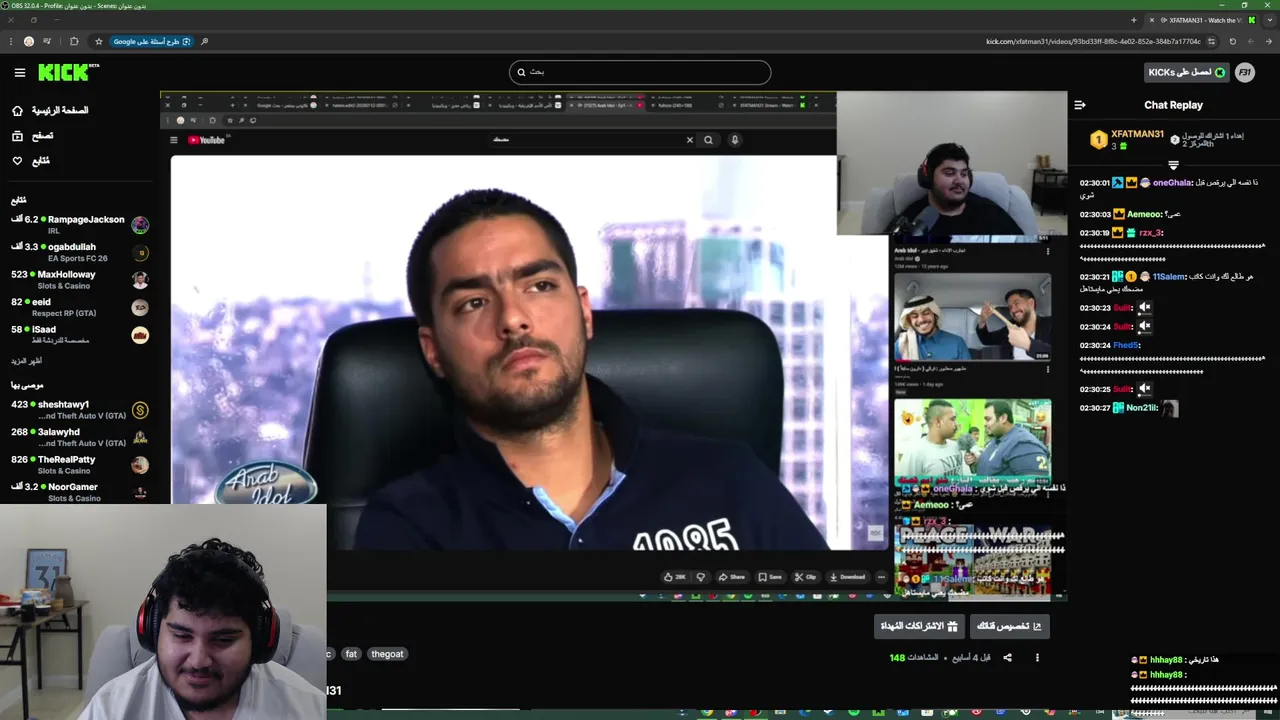Open the Kick sidebar hamburger menu
The width and height of the screenshot is (1280, 720).
point(19,72)
